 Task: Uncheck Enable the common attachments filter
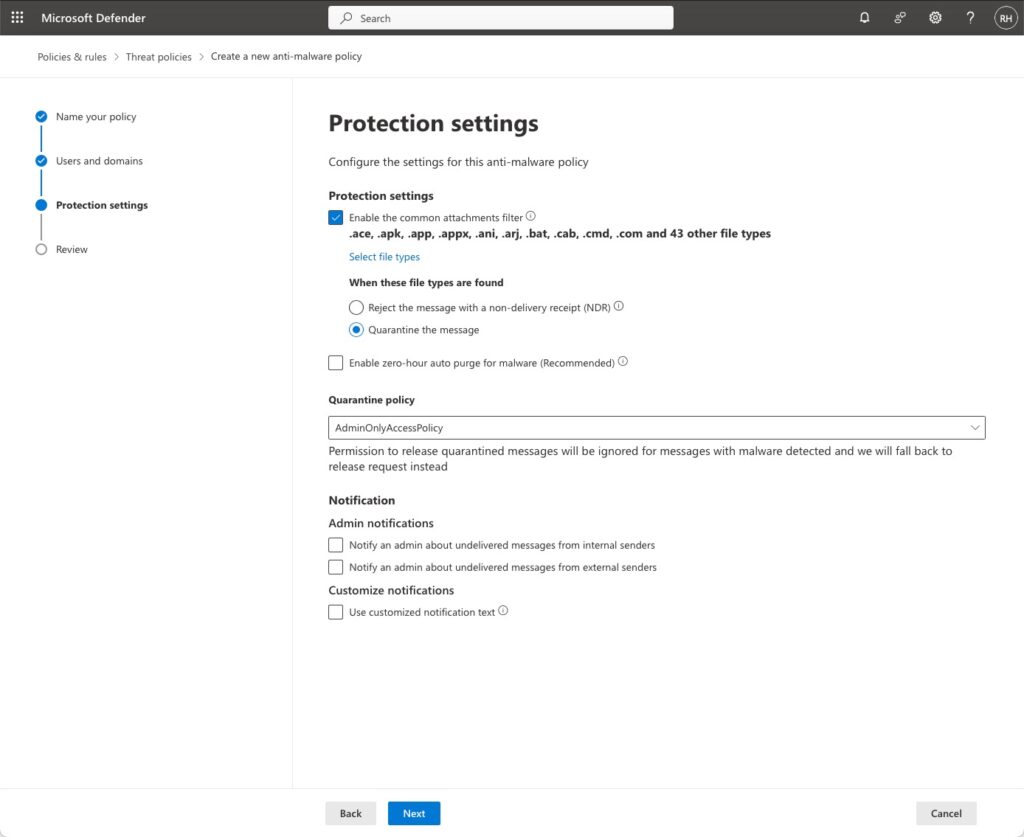click(x=336, y=217)
